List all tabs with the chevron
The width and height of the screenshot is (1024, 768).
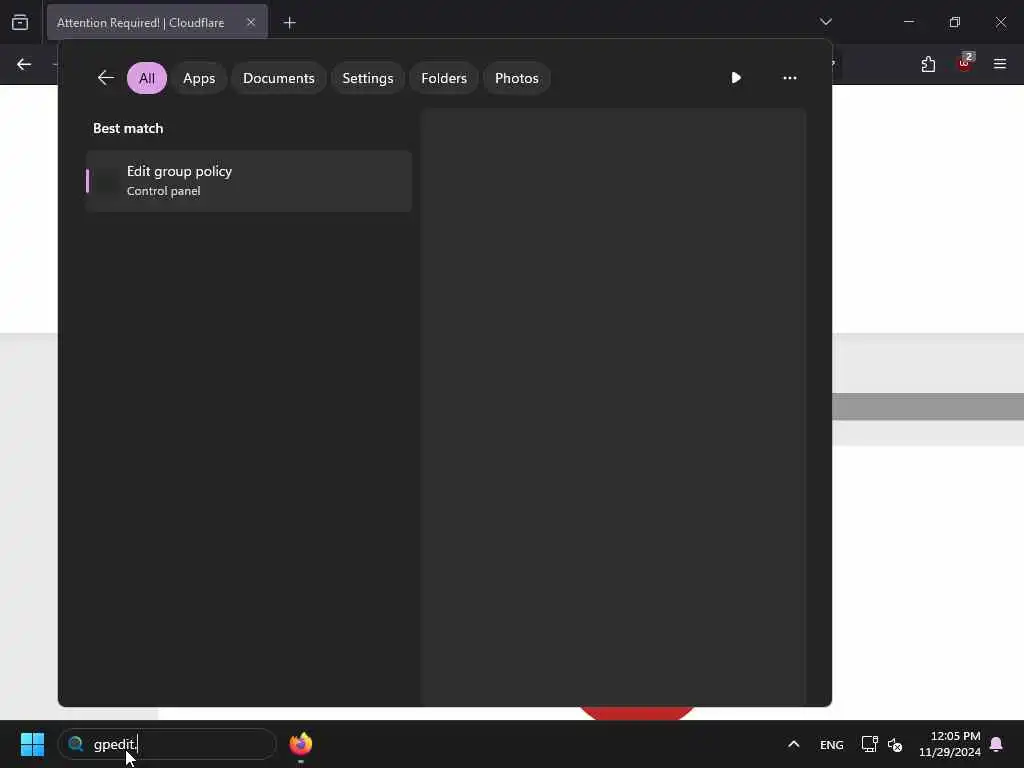pyautogui.click(x=825, y=22)
